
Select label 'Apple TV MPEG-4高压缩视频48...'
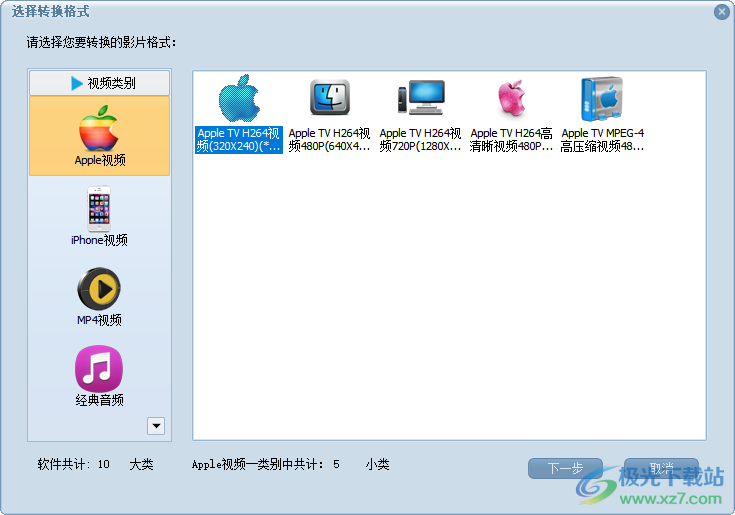pyautogui.click(x=602, y=140)
